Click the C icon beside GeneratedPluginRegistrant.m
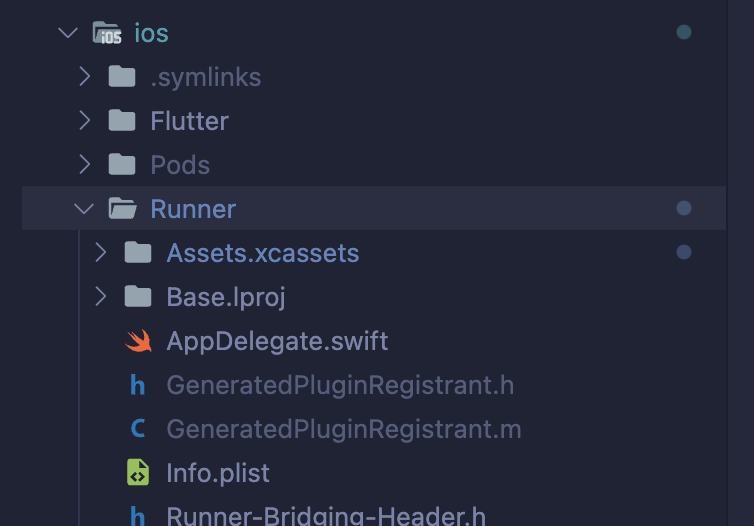Image resolution: width=754 pixels, height=526 pixels. point(138,429)
